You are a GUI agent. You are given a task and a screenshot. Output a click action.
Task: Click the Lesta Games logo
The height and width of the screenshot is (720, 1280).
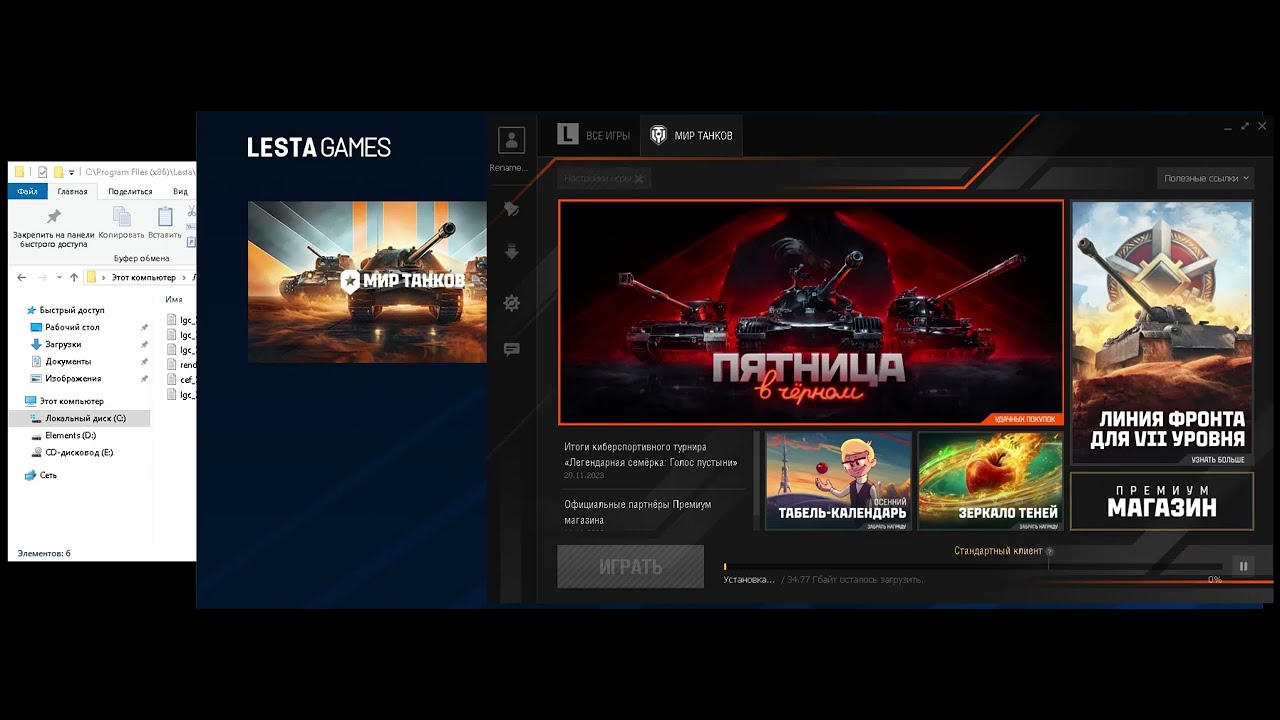coord(319,148)
